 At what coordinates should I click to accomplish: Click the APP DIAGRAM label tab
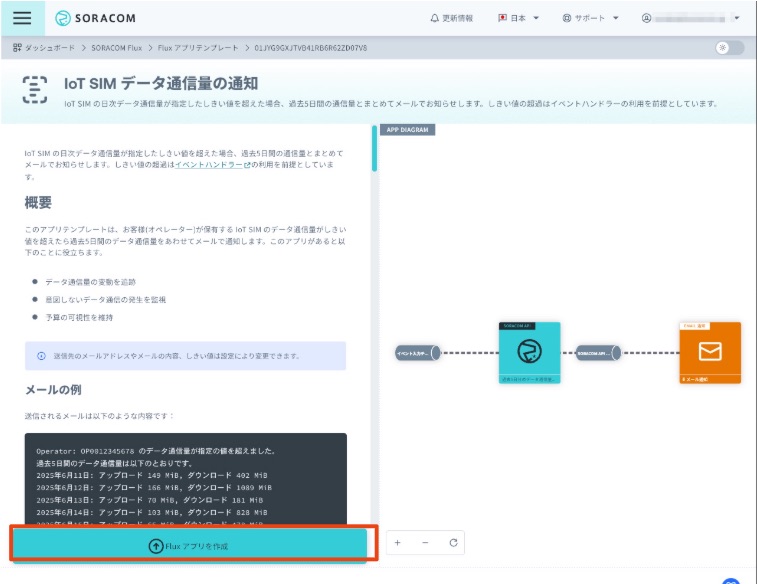pos(407,130)
